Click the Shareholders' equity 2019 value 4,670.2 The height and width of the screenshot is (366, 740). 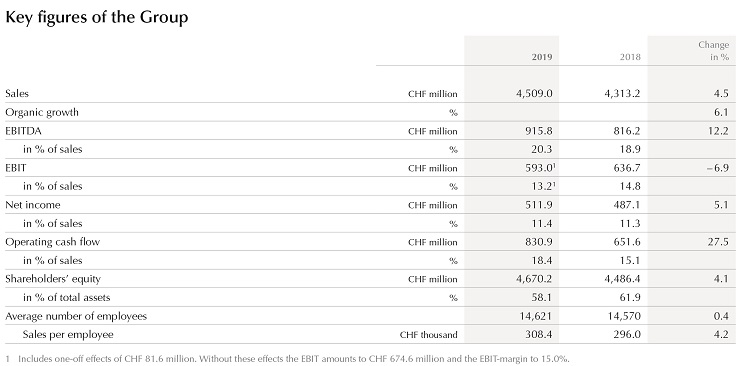tap(534, 279)
